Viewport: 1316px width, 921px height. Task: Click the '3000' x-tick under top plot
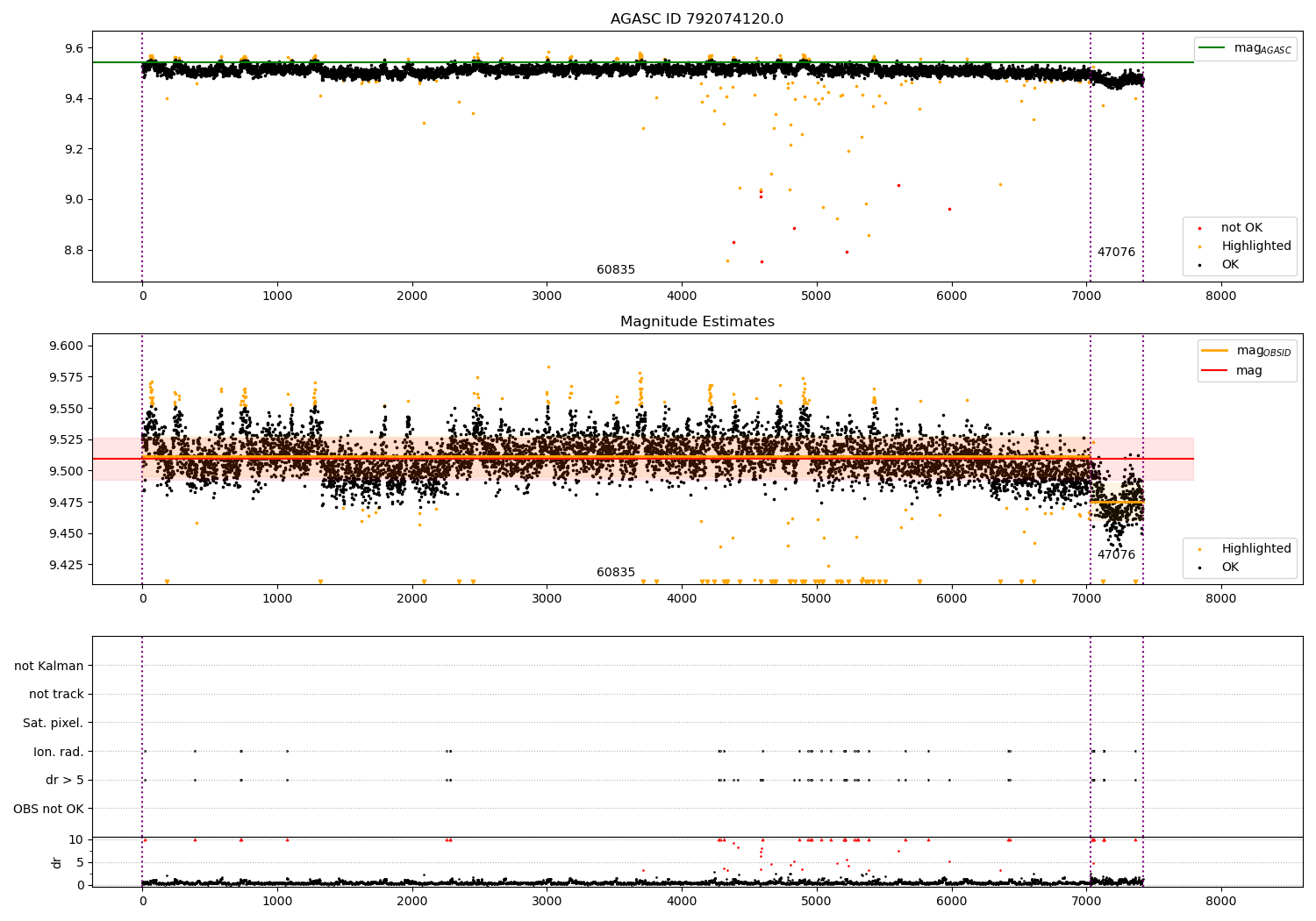coord(547,296)
